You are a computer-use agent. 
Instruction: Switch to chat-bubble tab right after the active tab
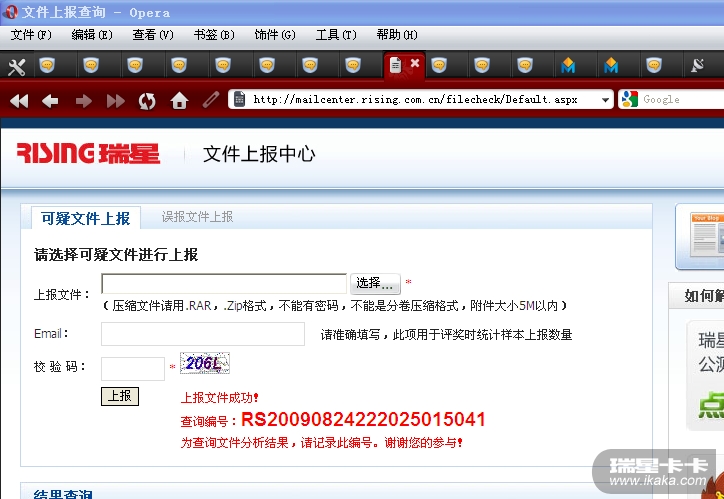coord(439,65)
